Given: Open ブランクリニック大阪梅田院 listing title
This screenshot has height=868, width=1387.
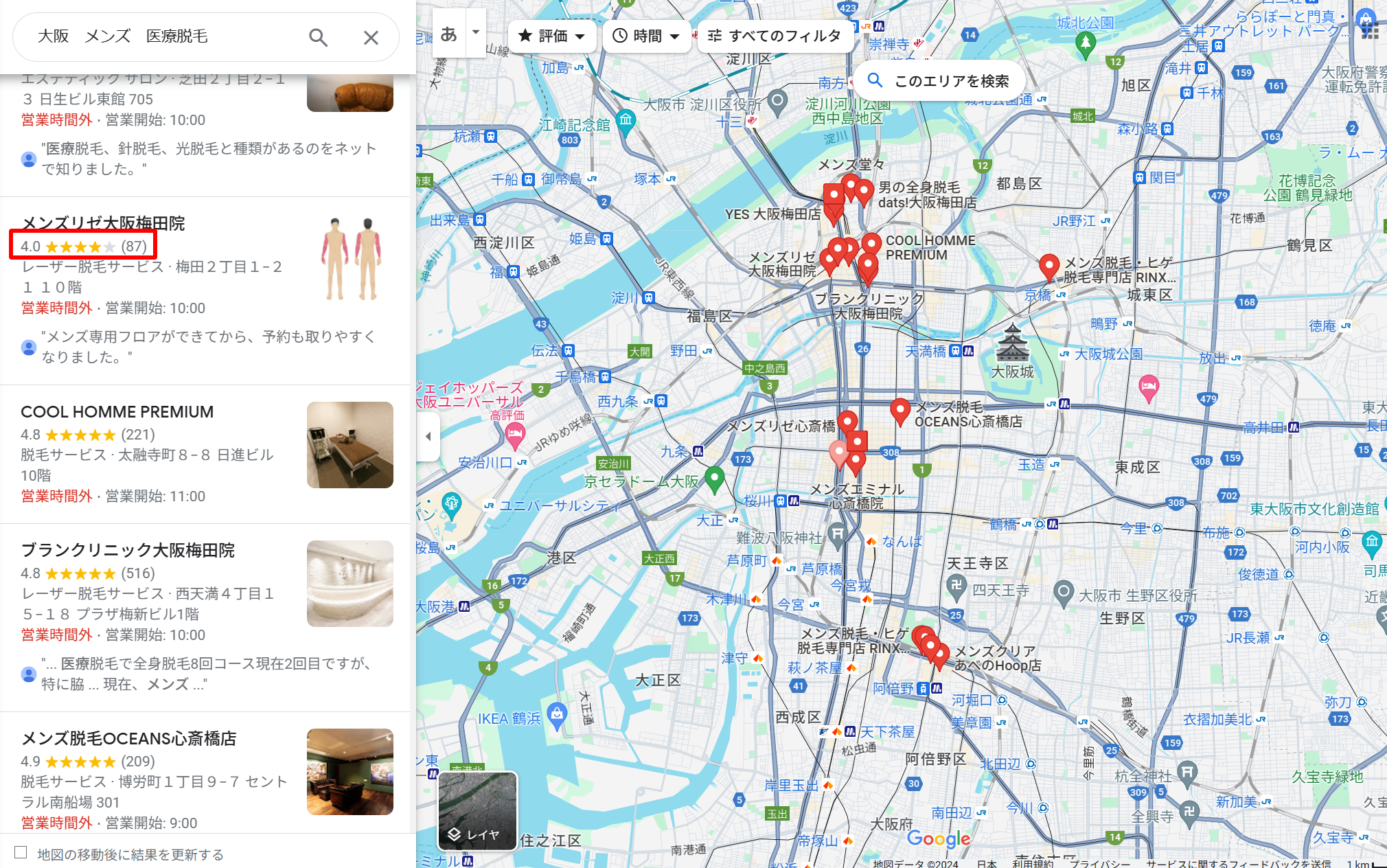Looking at the screenshot, I should (x=128, y=550).
